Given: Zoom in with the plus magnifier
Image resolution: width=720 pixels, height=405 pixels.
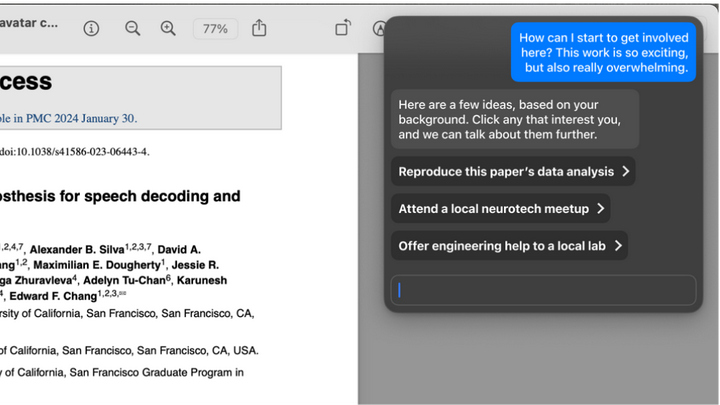Looking at the screenshot, I should [x=168, y=29].
